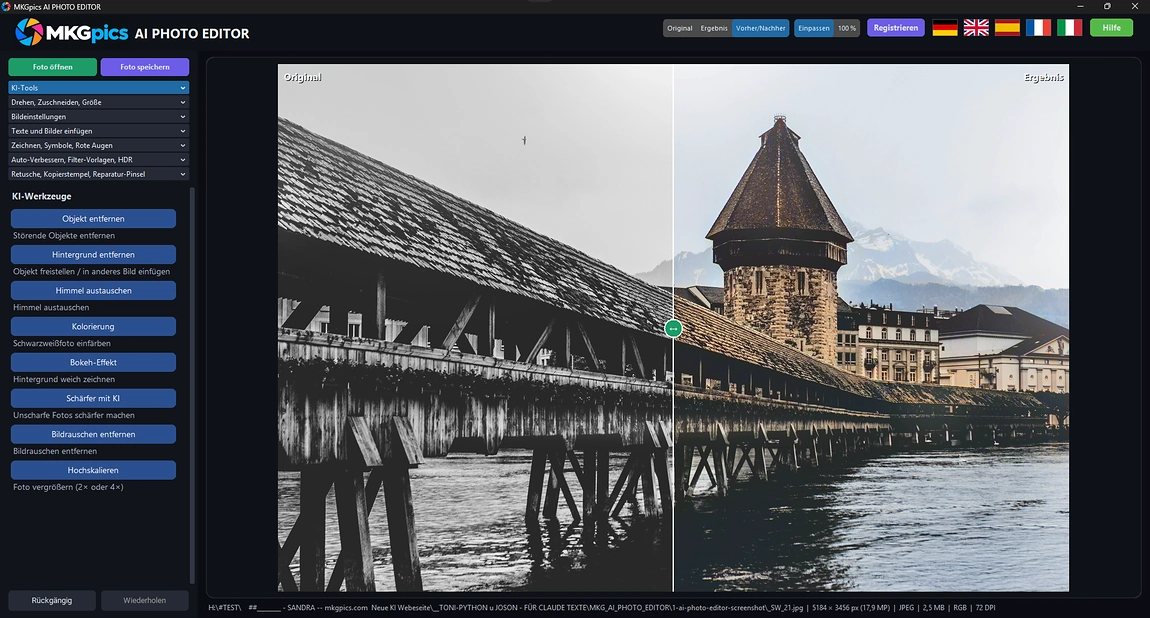
Task: Switch view to Ergebnis only
Action: (714, 29)
